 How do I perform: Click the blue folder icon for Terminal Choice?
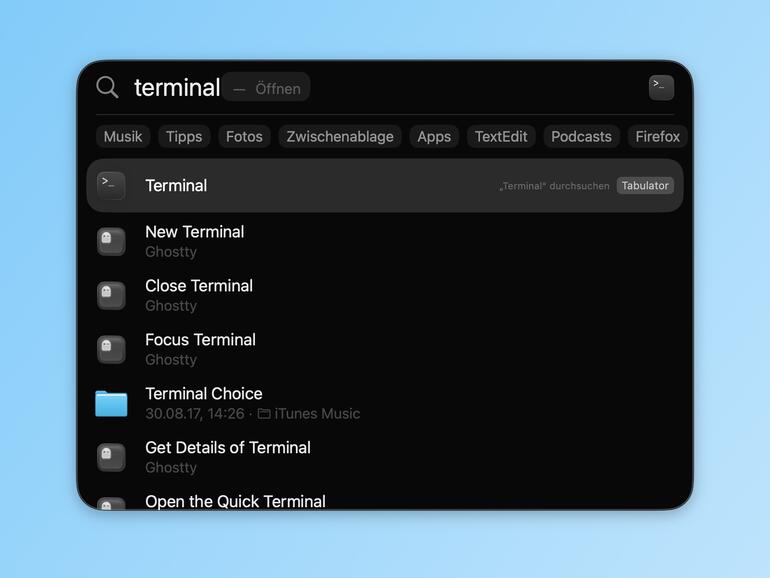[x=111, y=404]
